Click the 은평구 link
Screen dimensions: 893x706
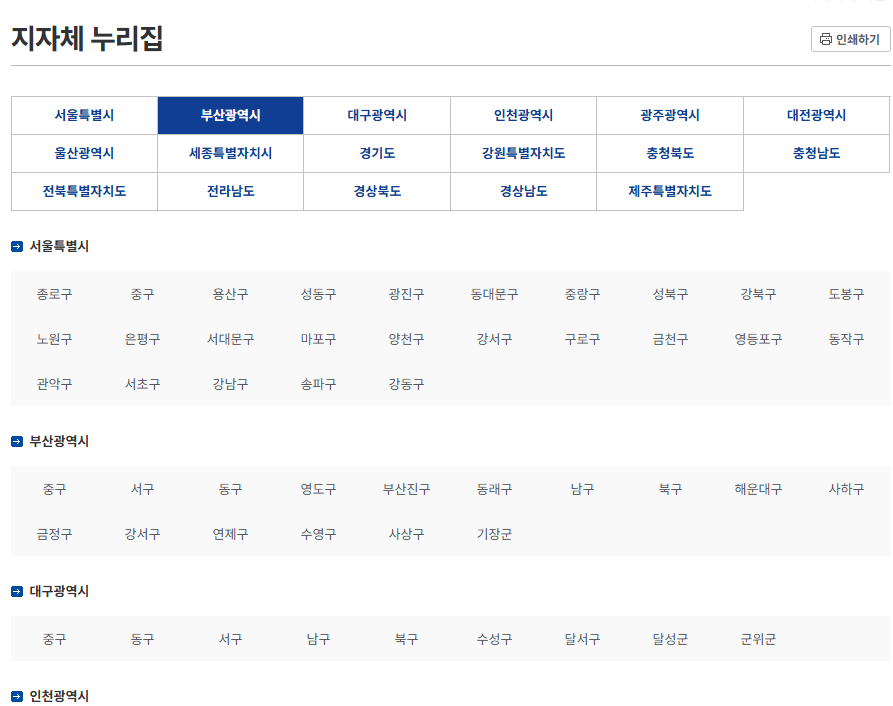point(142,339)
